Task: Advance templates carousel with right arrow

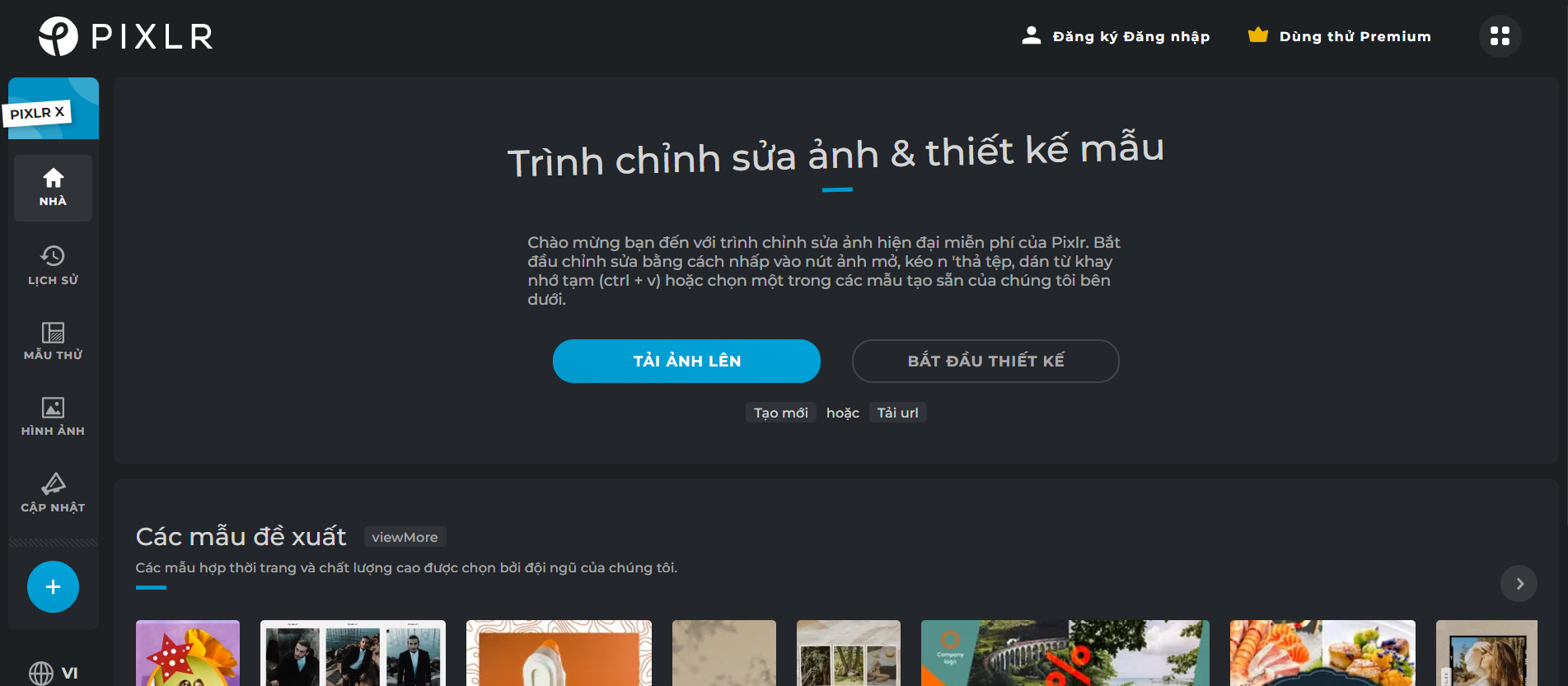Action: pyautogui.click(x=1519, y=584)
